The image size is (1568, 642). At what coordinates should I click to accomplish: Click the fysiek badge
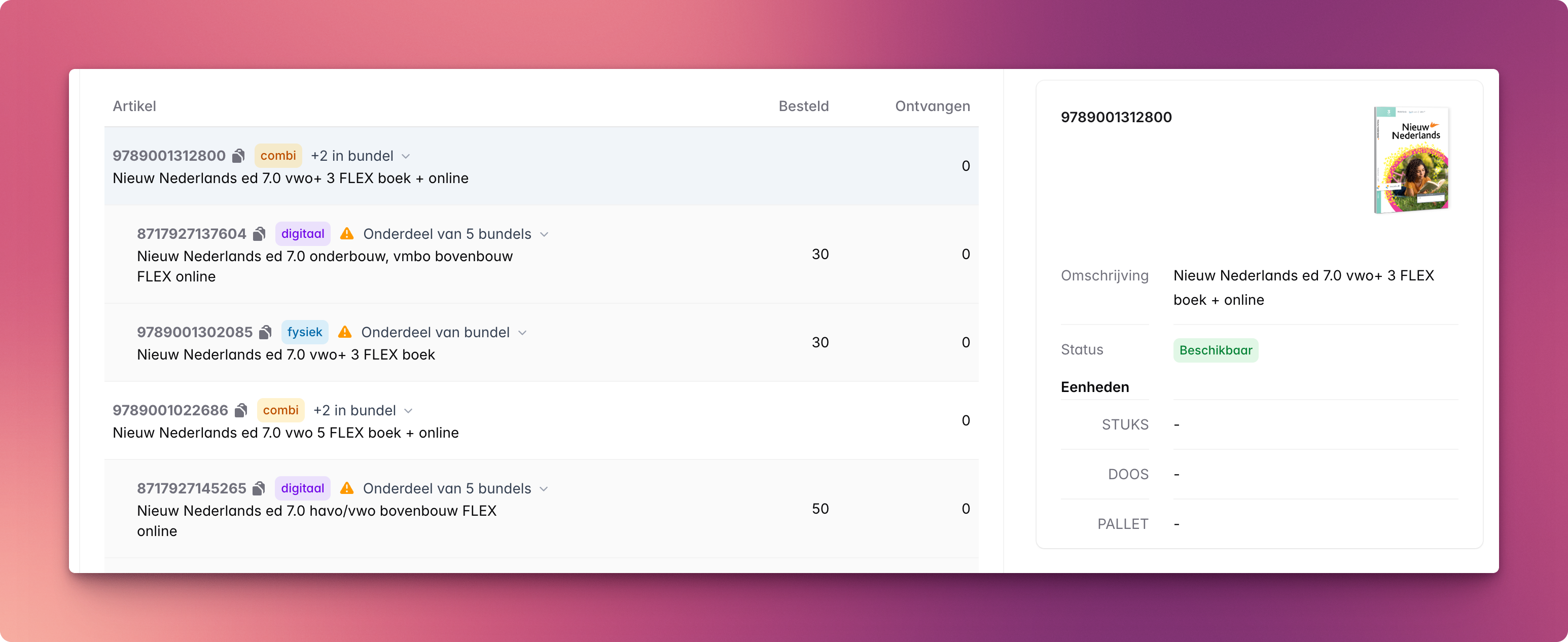click(305, 332)
